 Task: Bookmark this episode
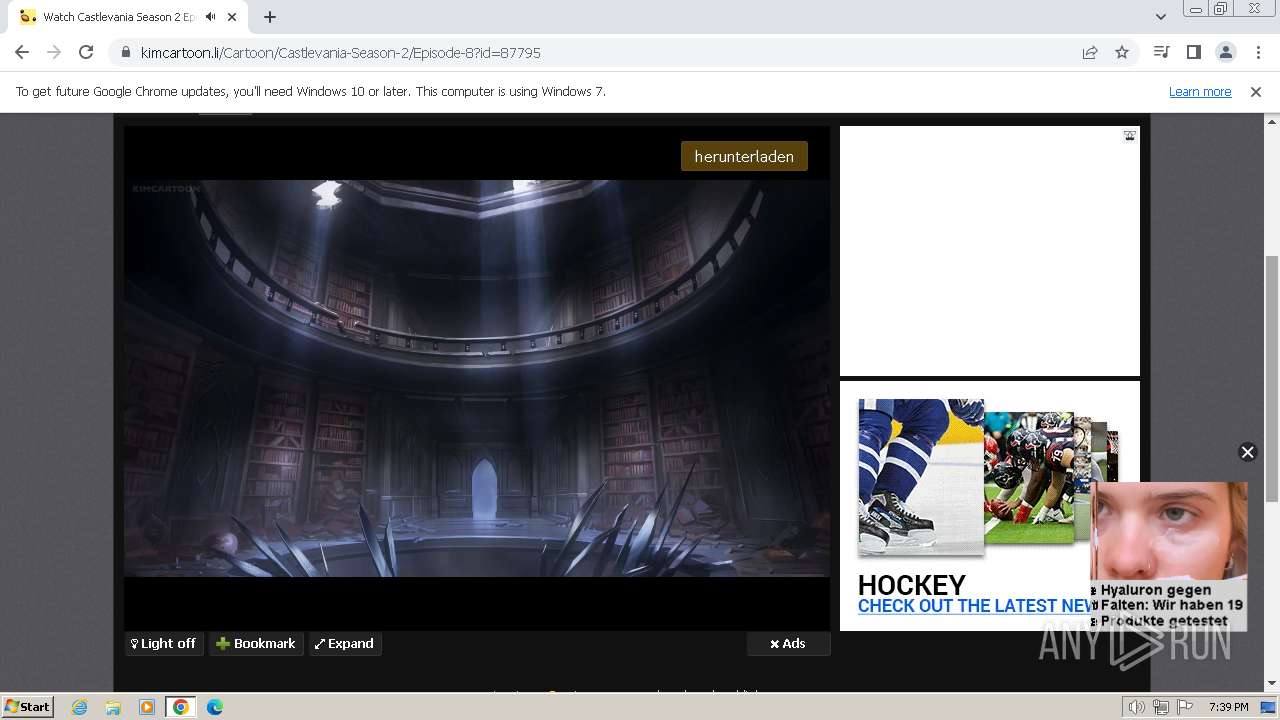[256, 644]
